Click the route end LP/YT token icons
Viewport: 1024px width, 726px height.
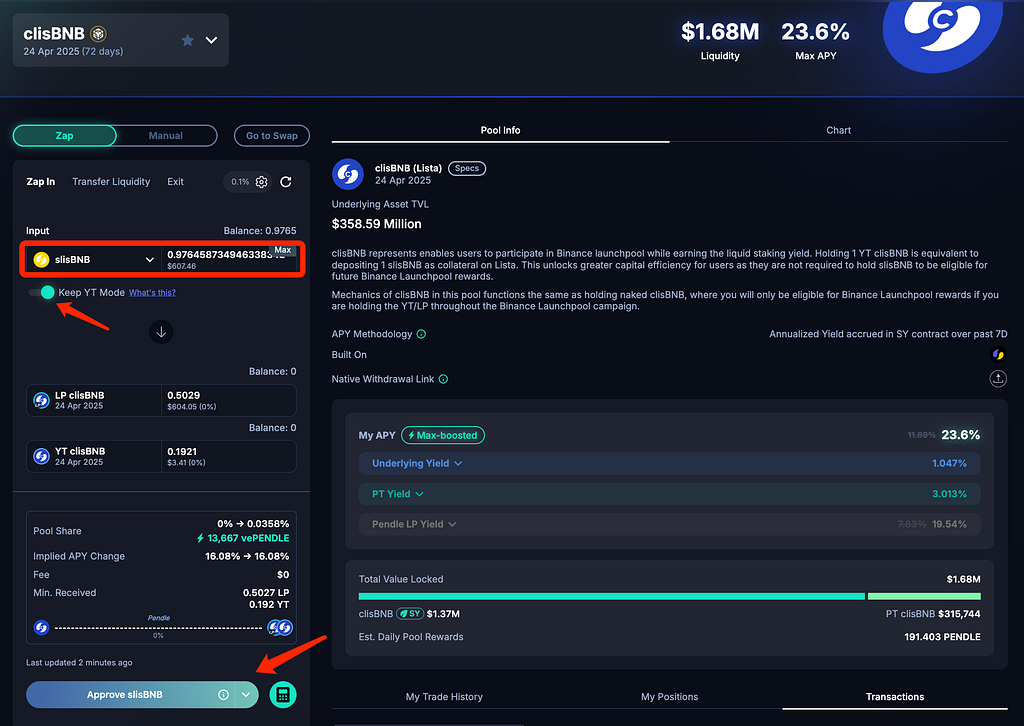pyautogui.click(x=280, y=627)
